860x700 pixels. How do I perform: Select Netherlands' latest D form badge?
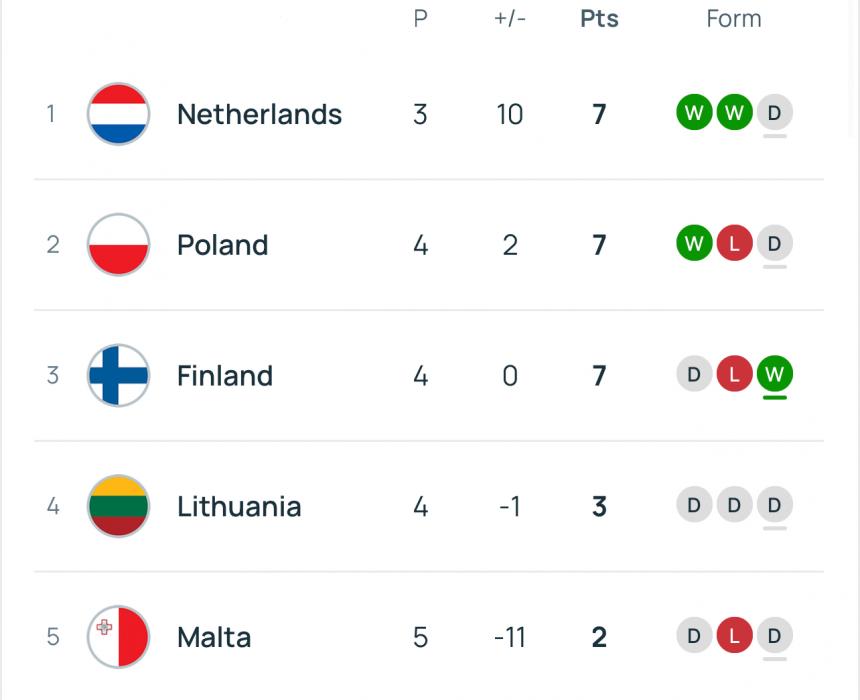(x=774, y=112)
